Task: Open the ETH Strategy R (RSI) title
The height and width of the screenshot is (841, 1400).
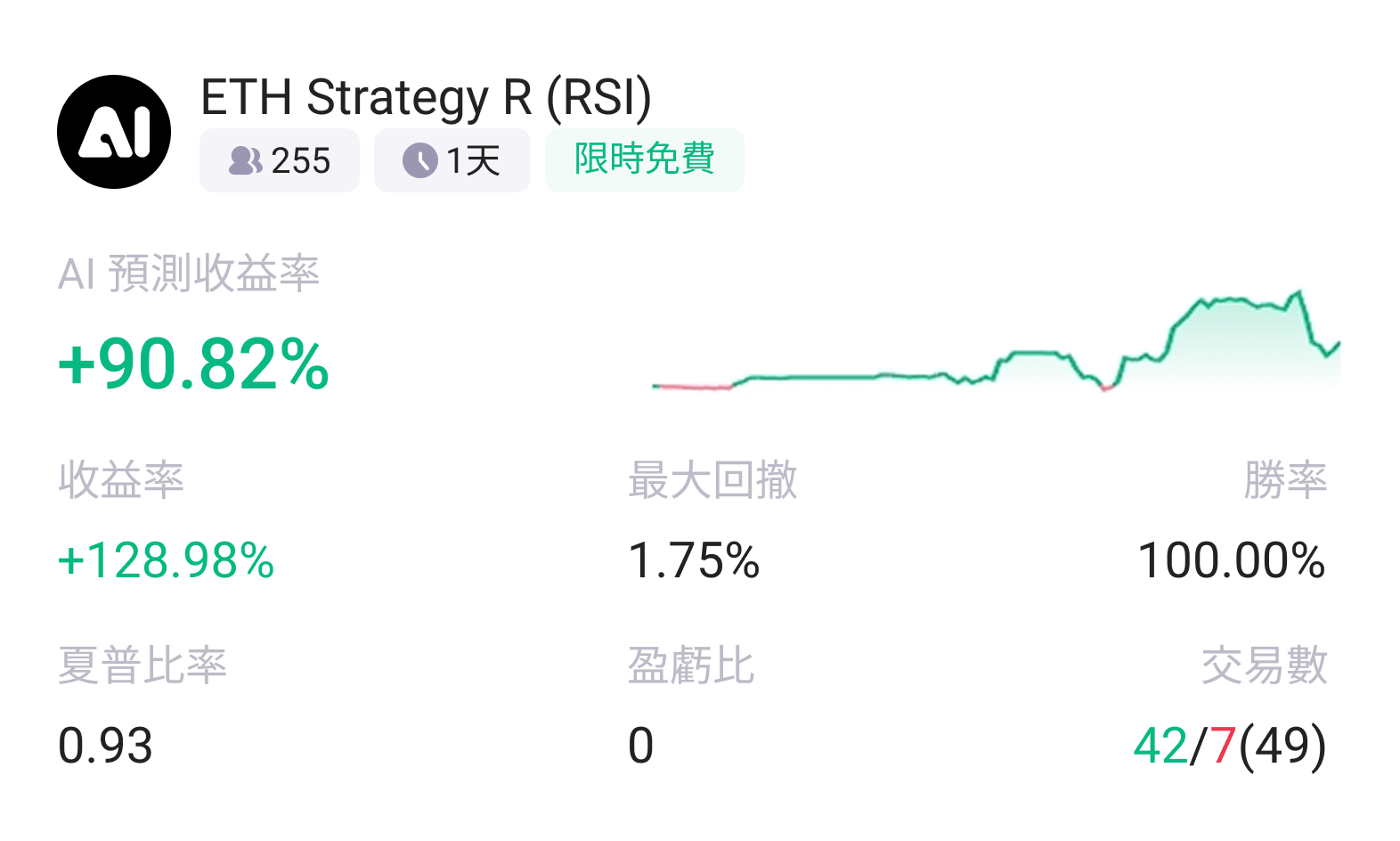Action: pyautogui.click(x=426, y=97)
